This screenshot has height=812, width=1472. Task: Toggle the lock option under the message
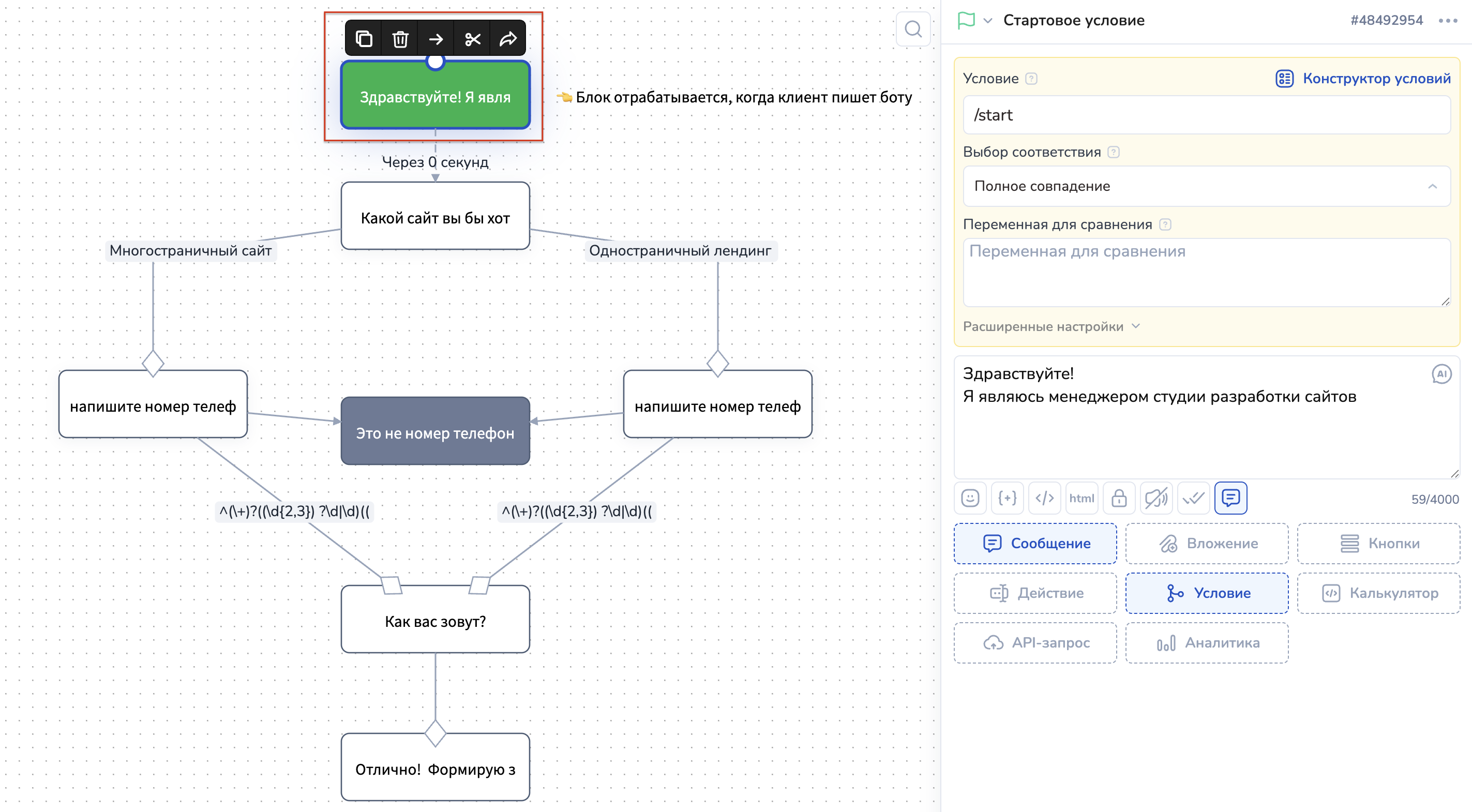click(x=1118, y=498)
